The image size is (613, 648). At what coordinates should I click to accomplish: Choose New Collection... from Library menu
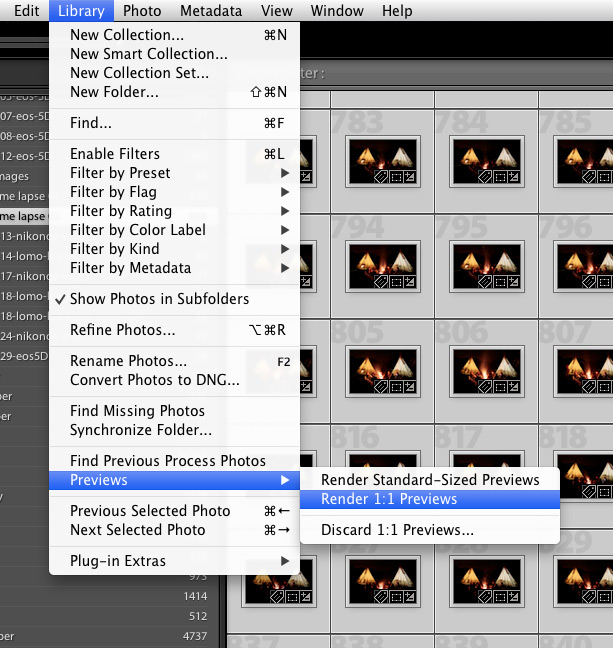174,35
